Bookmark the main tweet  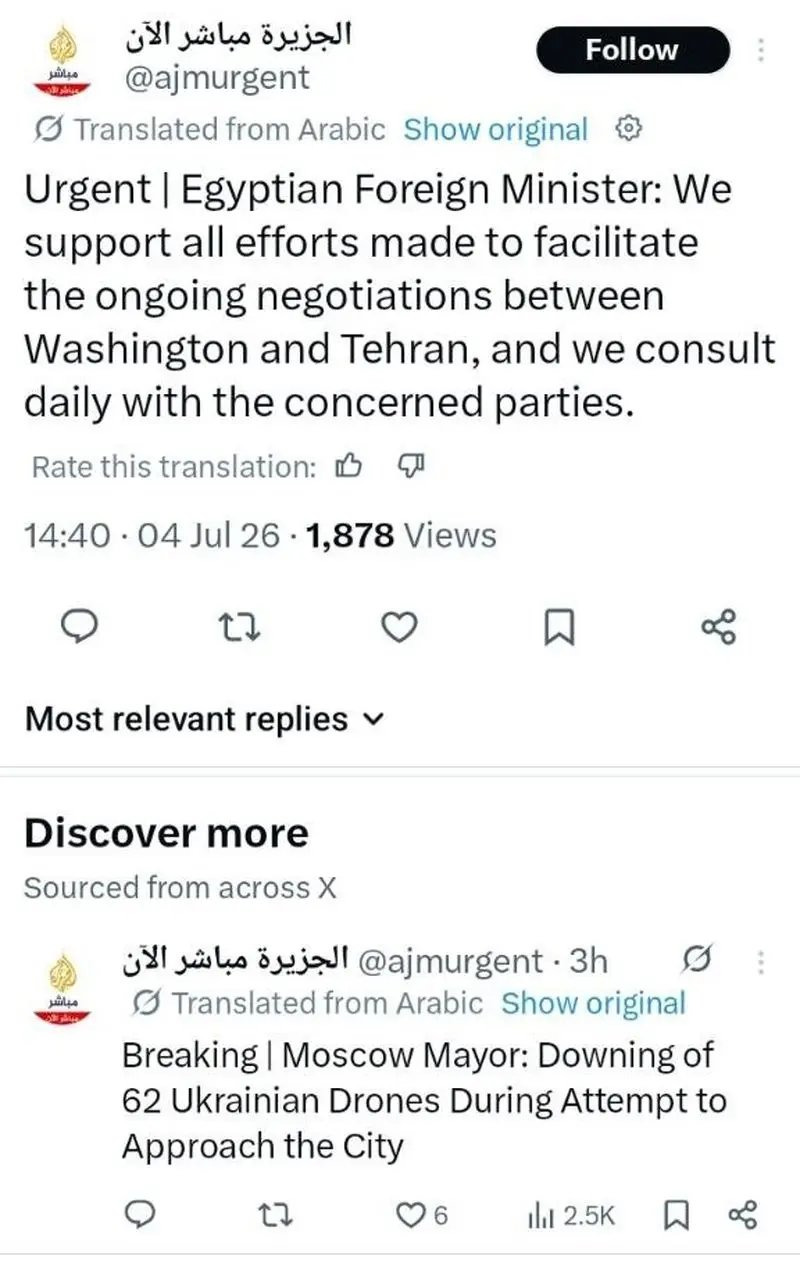tap(559, 628)
